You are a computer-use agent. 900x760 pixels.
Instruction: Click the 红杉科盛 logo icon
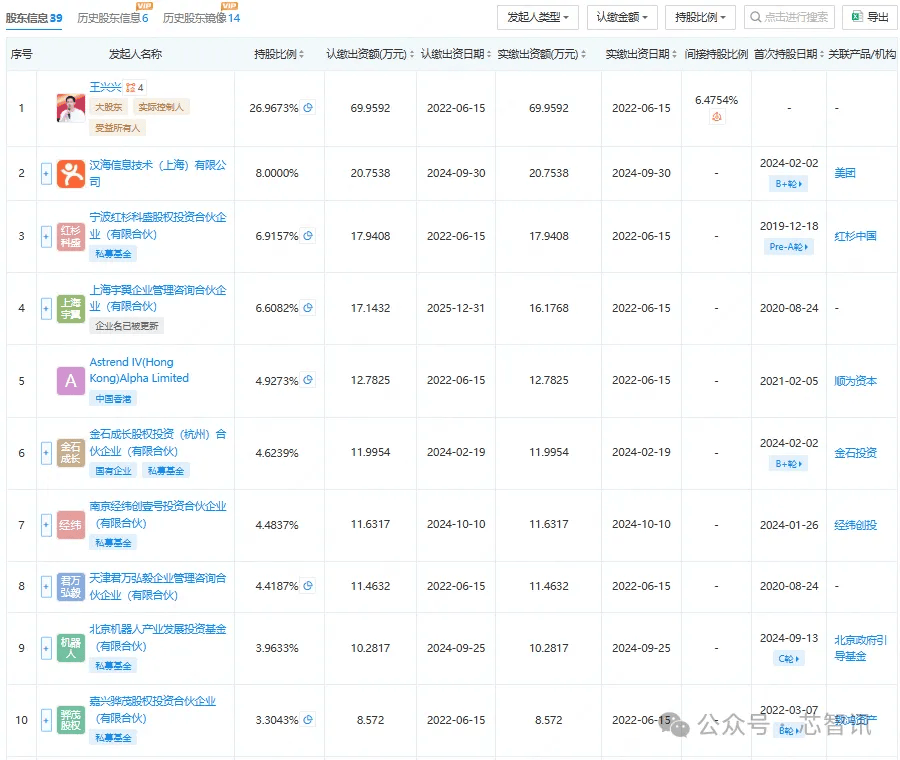pos(71,236)
